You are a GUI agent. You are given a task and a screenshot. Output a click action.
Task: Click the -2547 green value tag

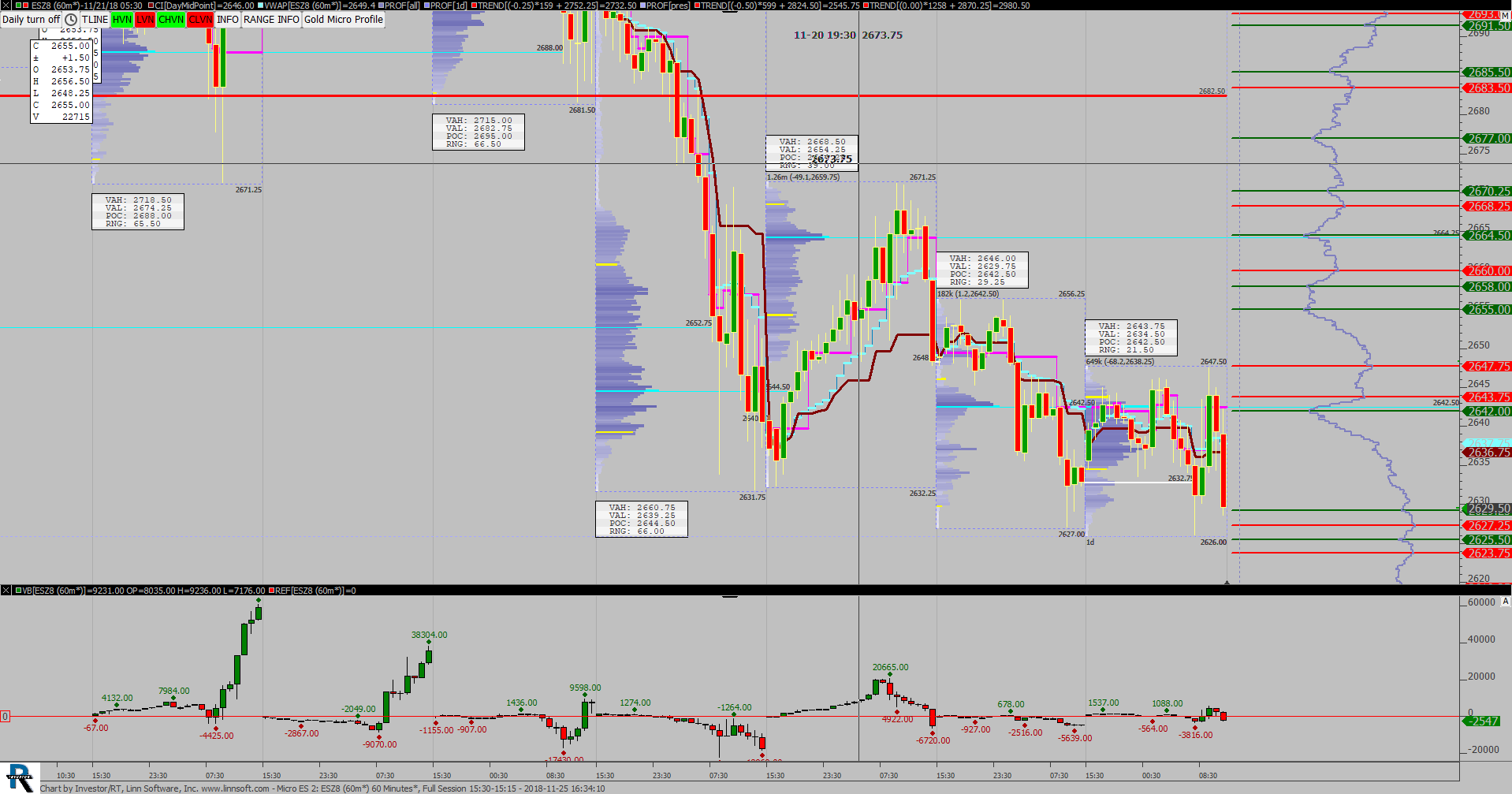pos(1483,721)
